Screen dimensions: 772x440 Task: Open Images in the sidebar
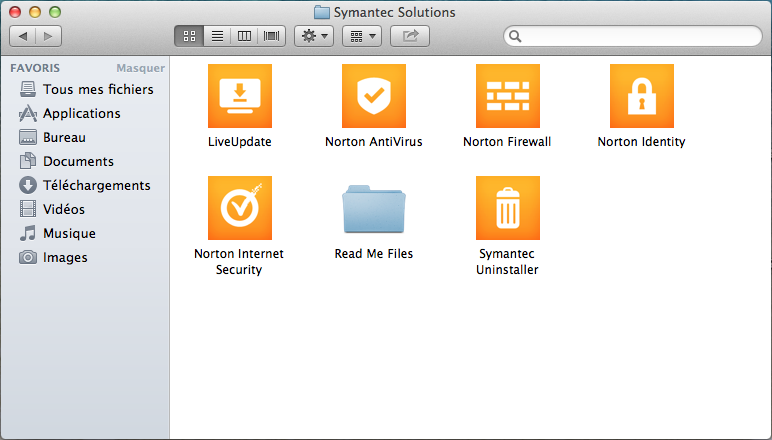(53, 257)
